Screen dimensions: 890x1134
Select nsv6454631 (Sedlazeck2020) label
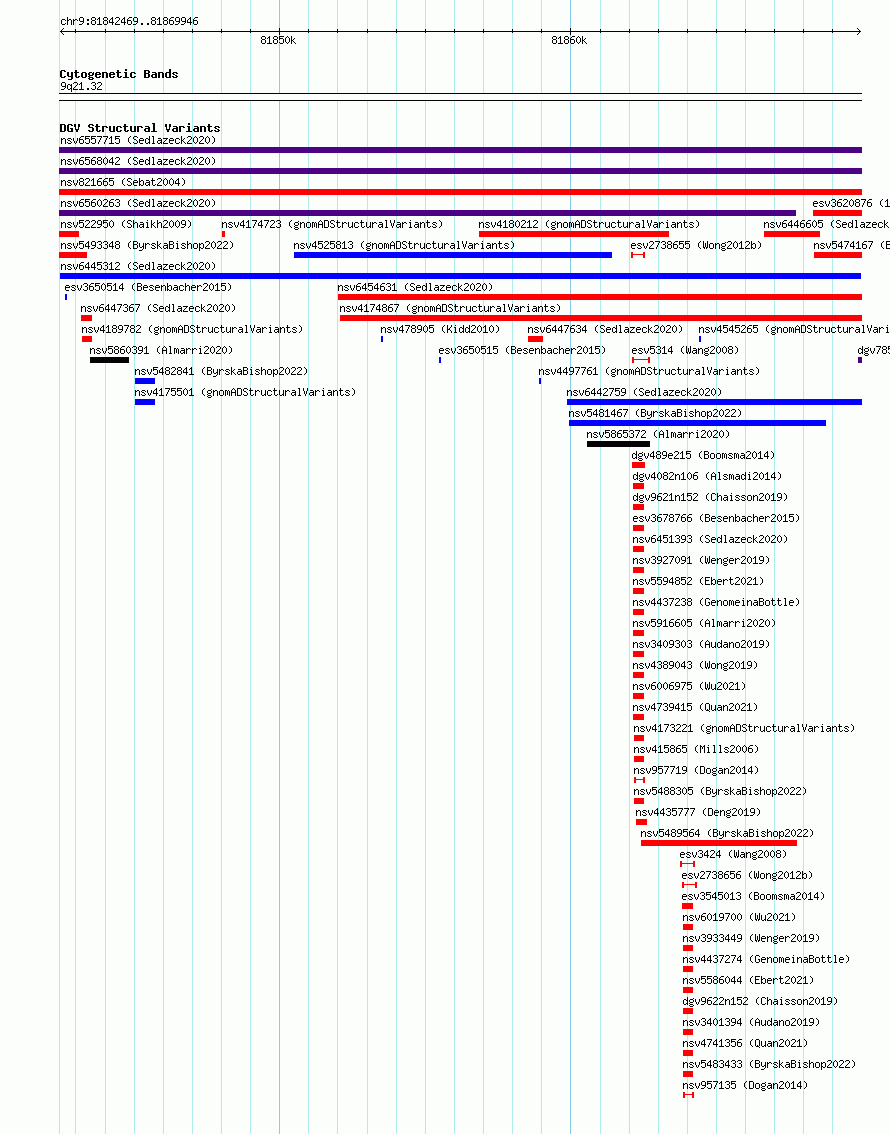[x=415, y=287]
